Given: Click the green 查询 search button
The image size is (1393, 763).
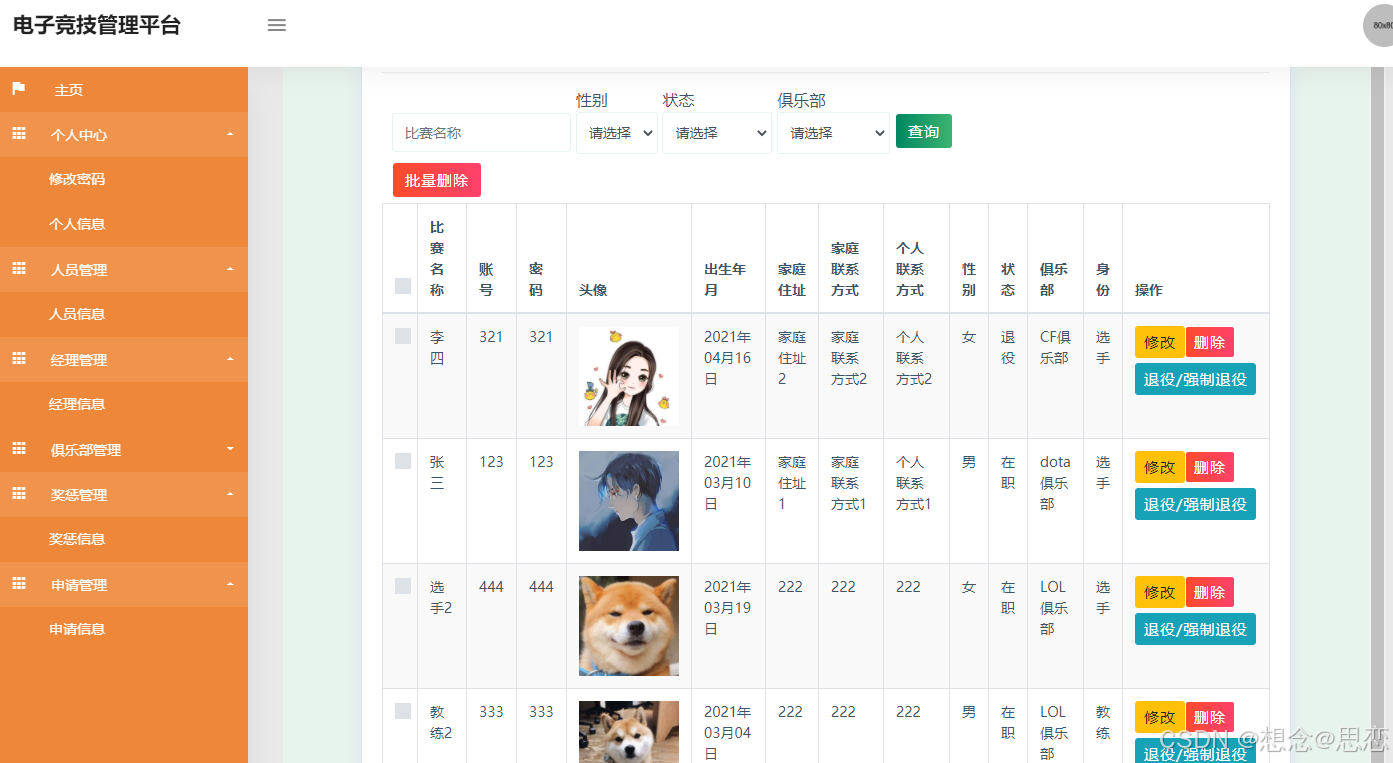Looking at the screenshot, I should (x=924, y=131).
